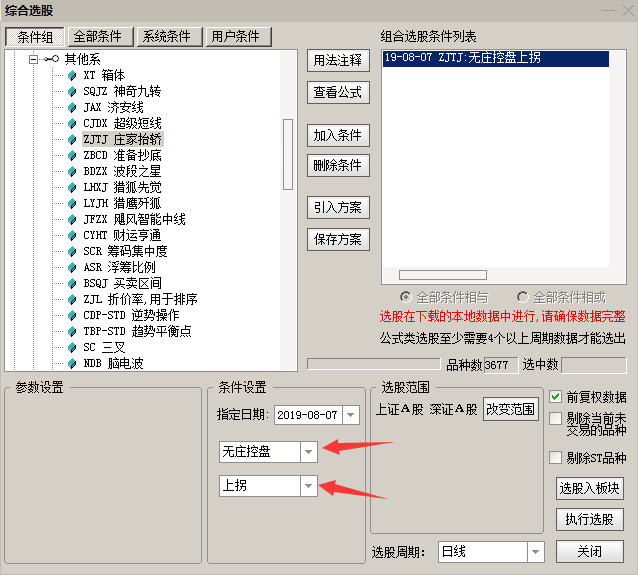
Task: Click the icon beside LYJH 猎鹰歼狐
Action: click(72, 203)
